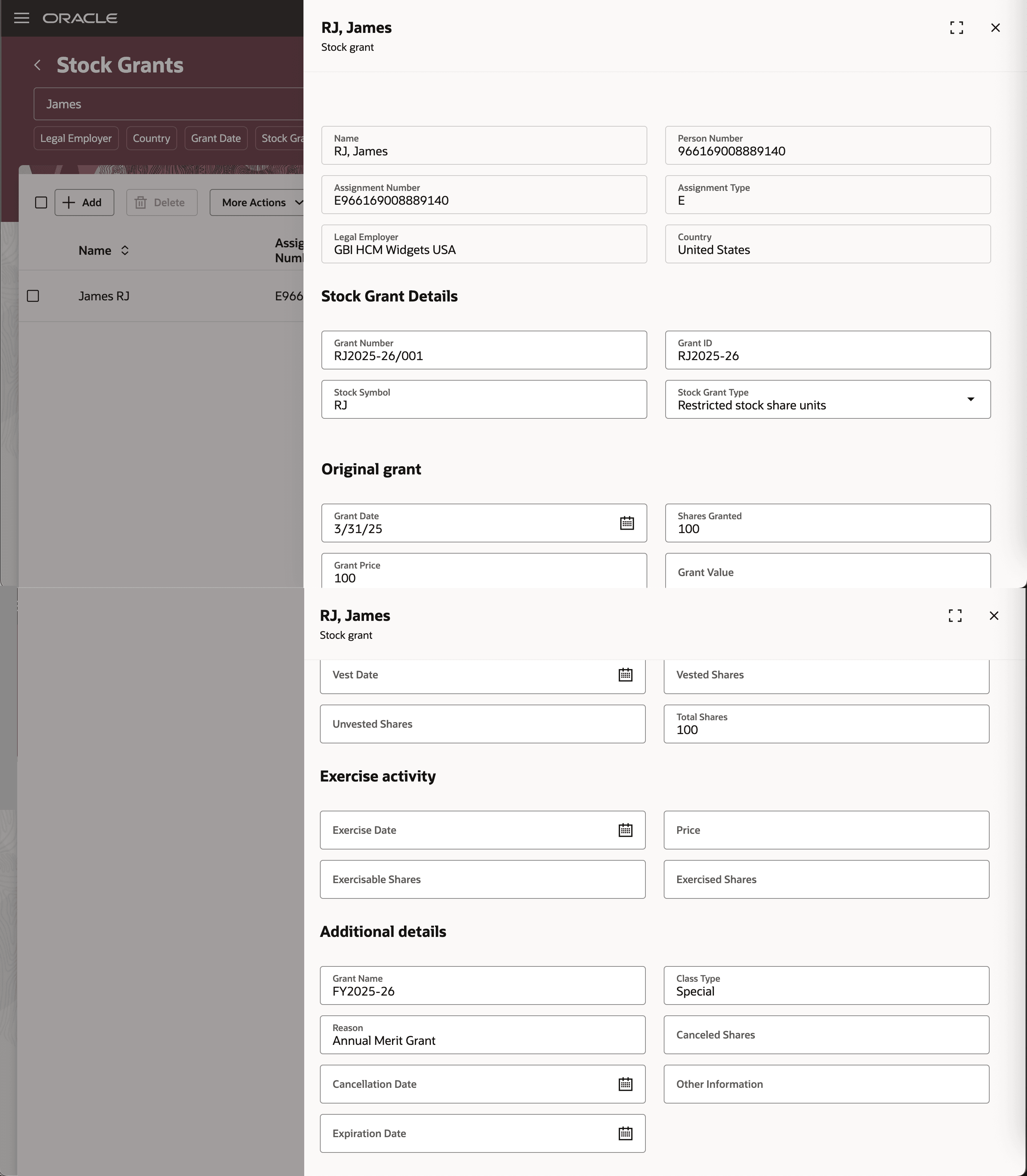Open the Grant Date filter chip
This screenshot has width=1027, height=1176.
(x=216, y=138)
